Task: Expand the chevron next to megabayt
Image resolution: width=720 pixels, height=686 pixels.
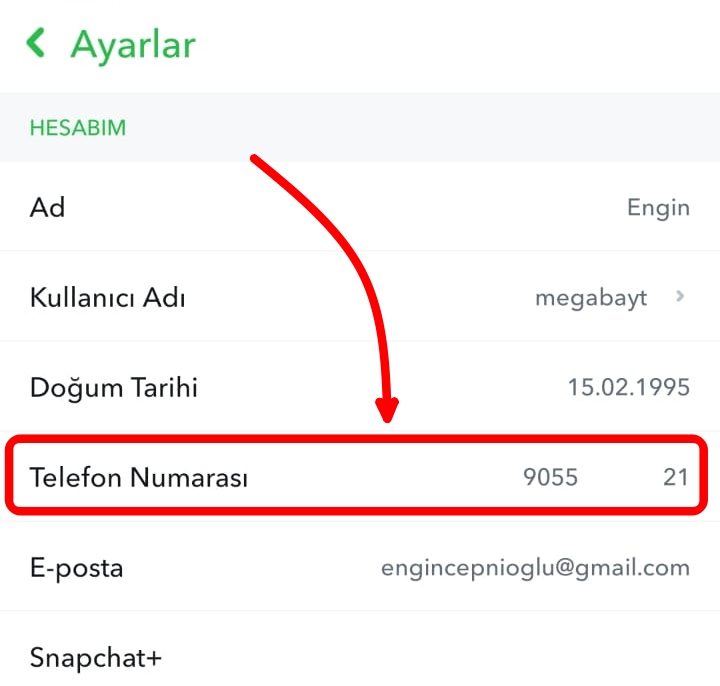Action: (x=680, y=297)
